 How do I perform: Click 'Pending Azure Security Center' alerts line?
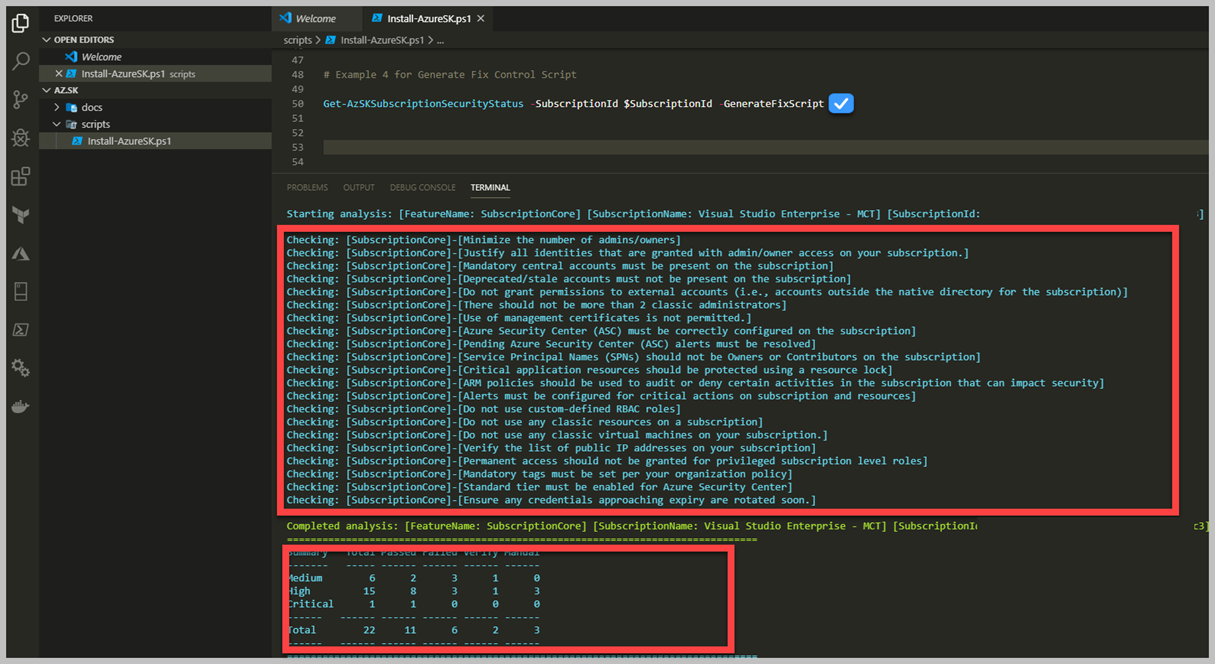[x=551, y=344]
